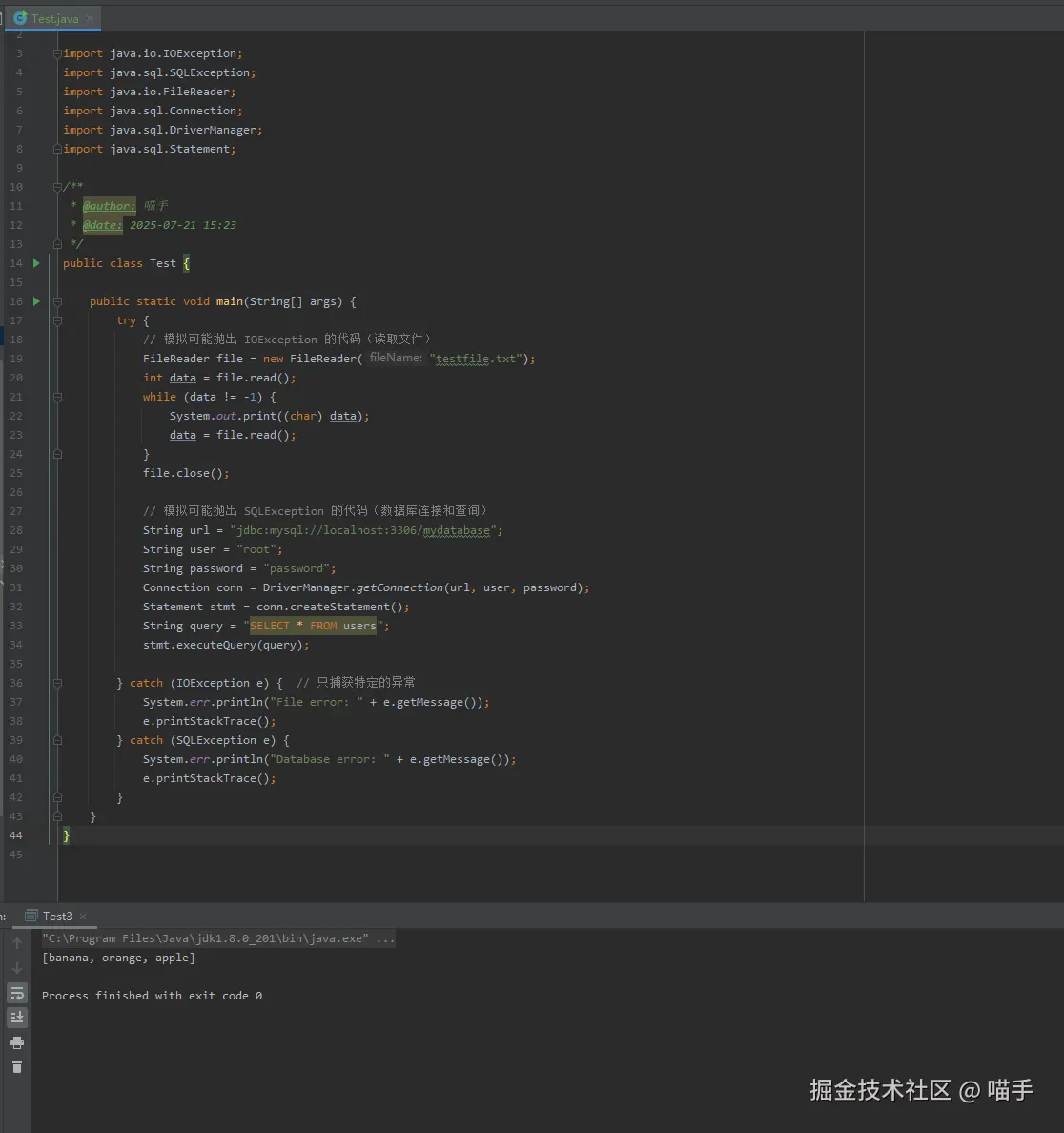Viewport: 1064px width, 1133px height.
Task: Collapse the import block at line 3
Action: [57, 53]
